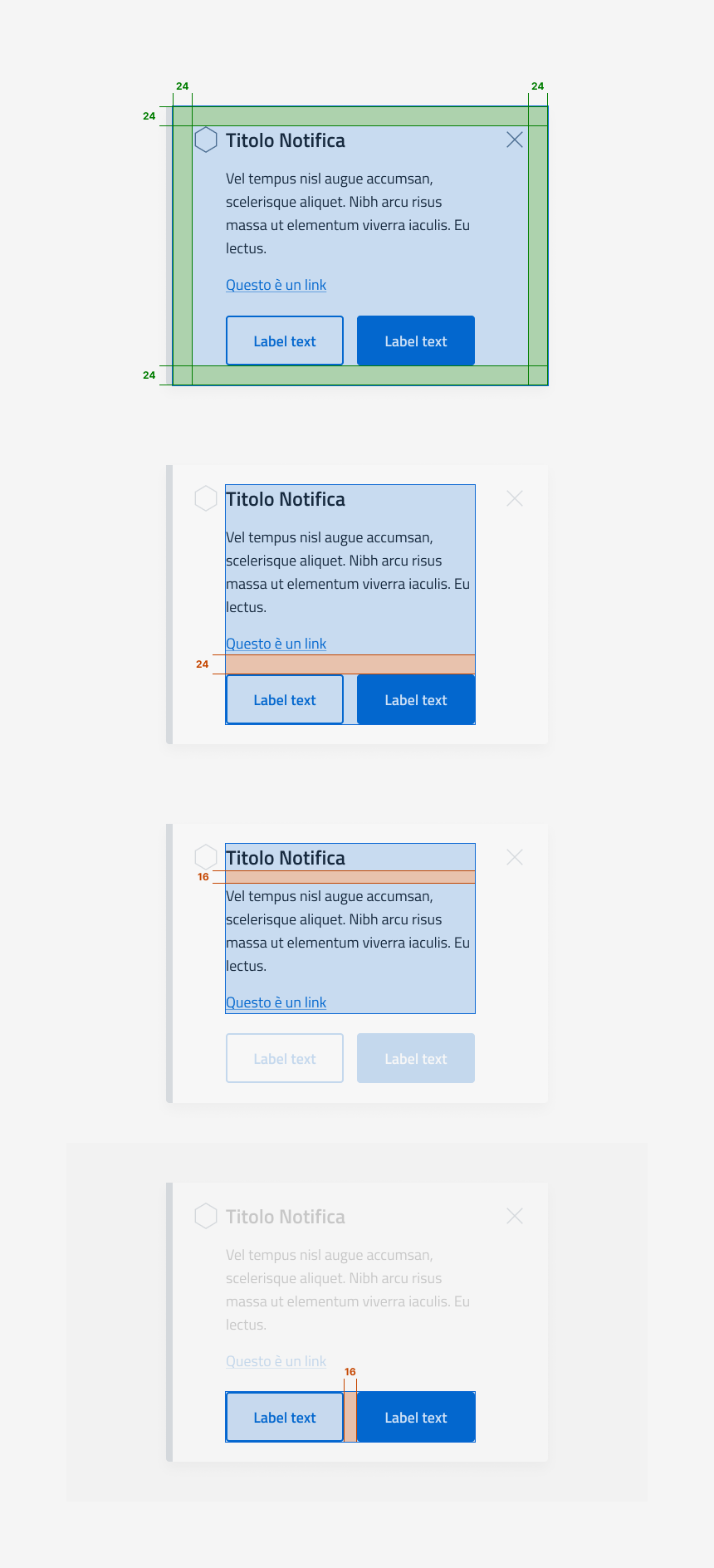This screenshot has height=1568, width=714.
Task: Click the hexagon icon in the second notification
Action: coord(204,498)
